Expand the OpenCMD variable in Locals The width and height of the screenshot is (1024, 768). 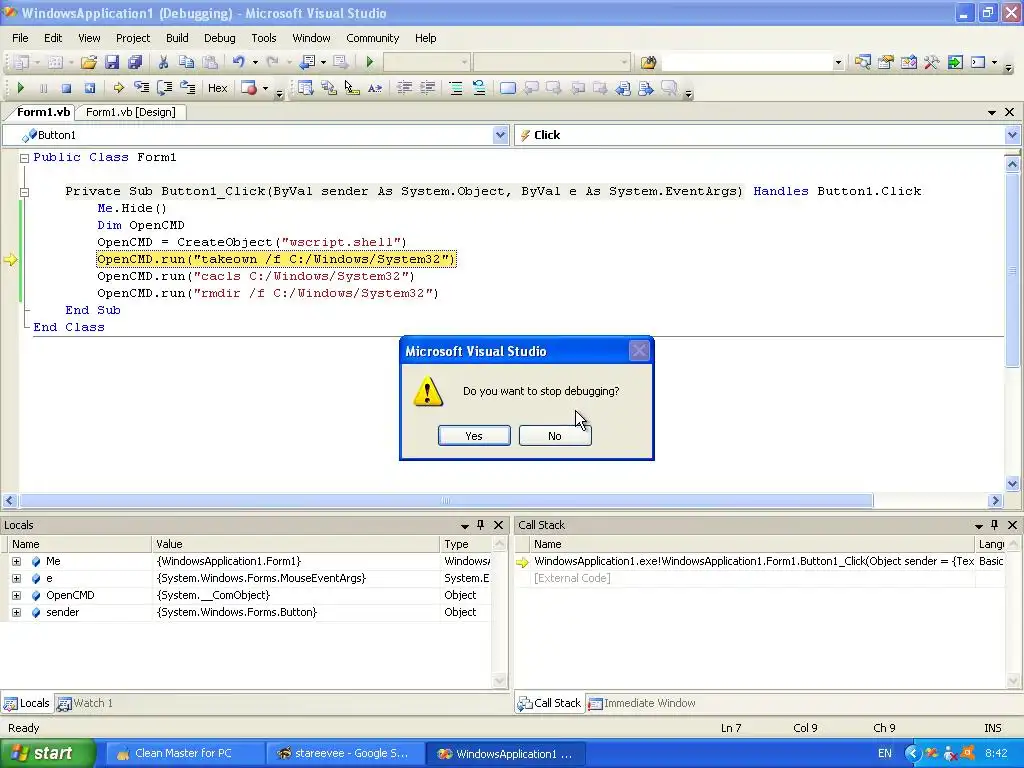[x=16, y=595]
